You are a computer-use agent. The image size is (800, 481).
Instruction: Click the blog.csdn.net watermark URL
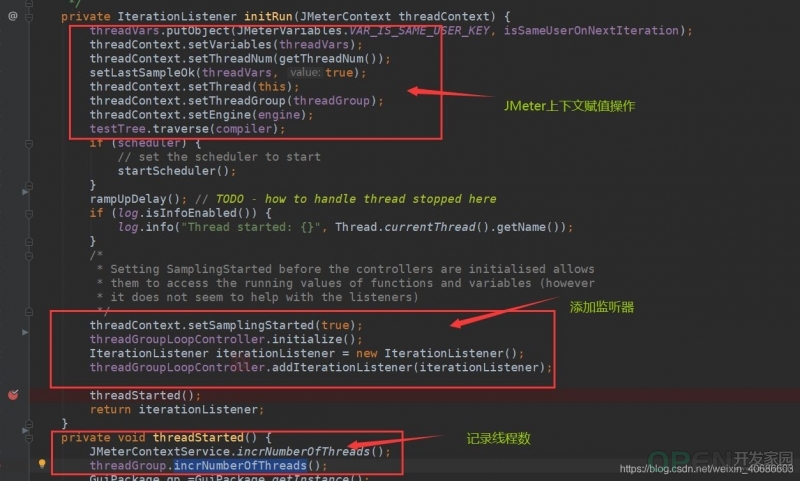(706, 468)
